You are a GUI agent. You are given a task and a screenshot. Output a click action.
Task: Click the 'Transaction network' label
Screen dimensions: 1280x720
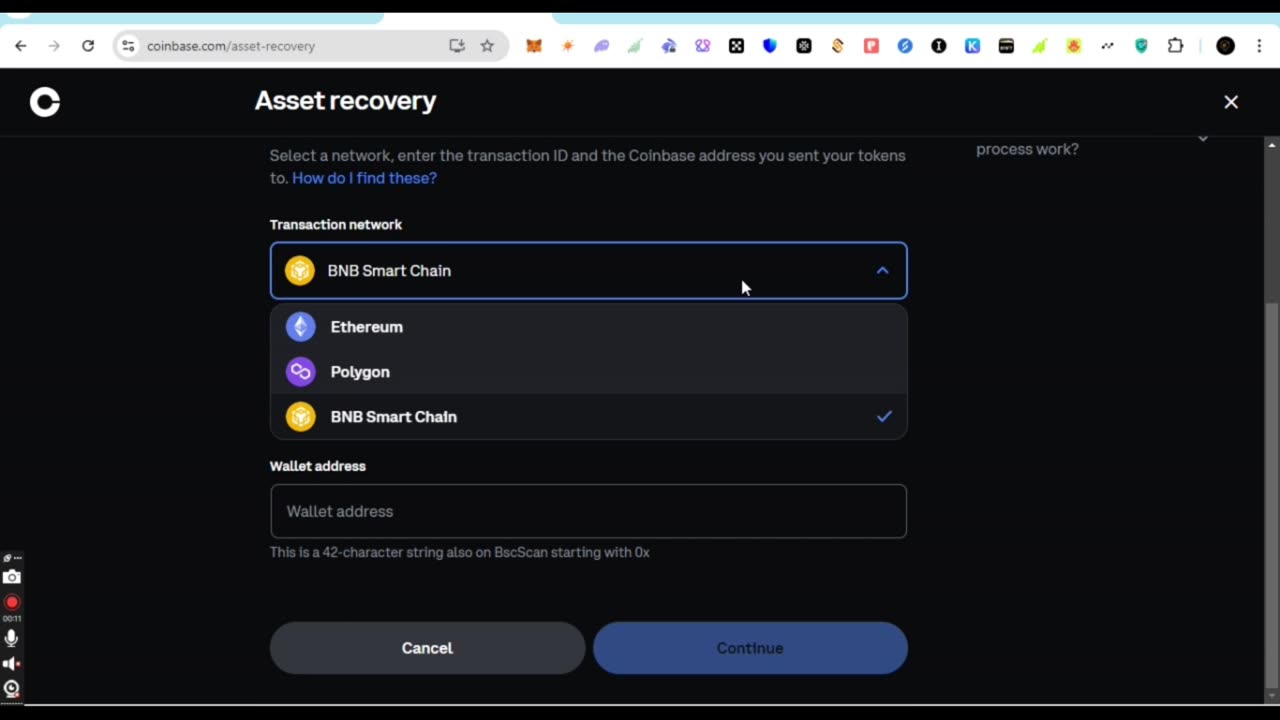tap(336, 225)
